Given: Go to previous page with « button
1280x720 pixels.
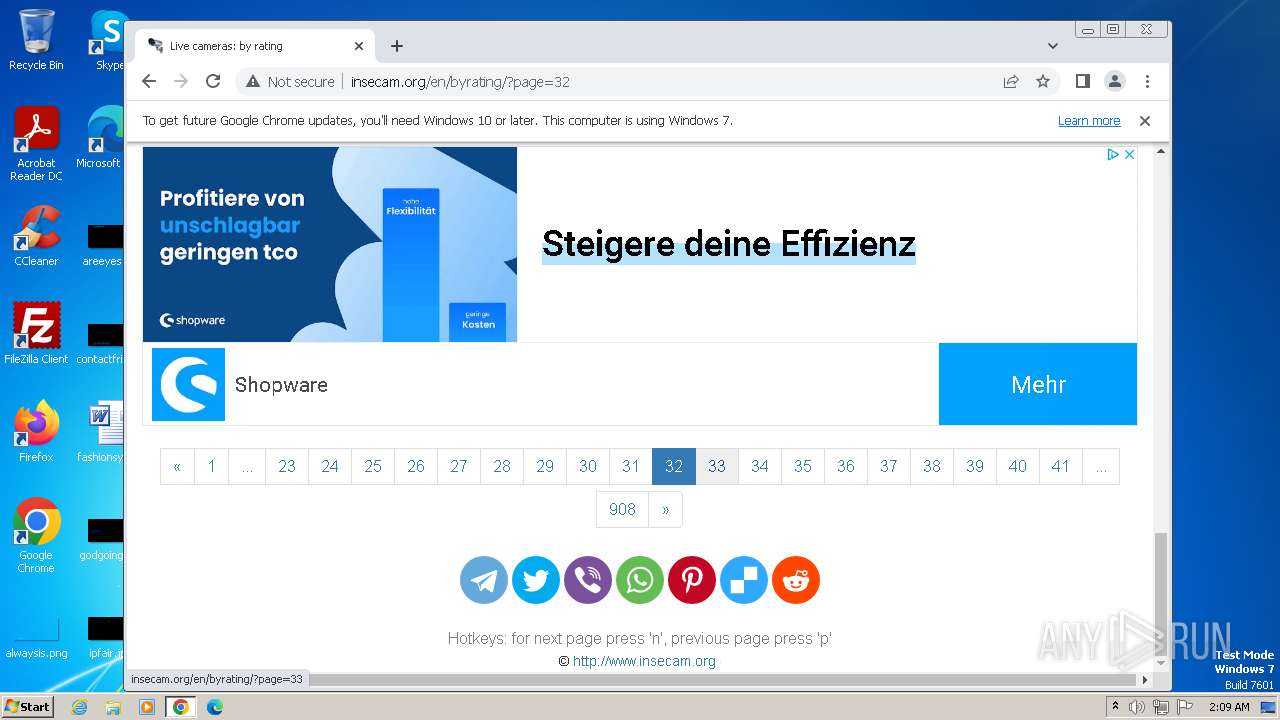Looking at the screenshot, I should tap(177, 466).
